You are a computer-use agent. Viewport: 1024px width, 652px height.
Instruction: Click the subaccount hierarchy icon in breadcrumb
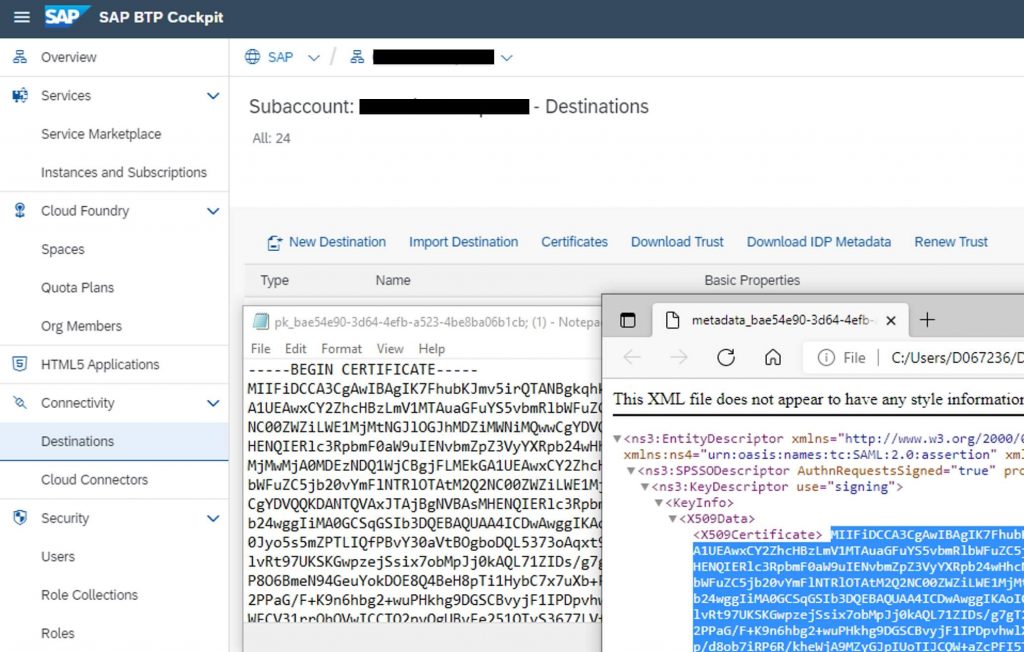coord(357,57)
